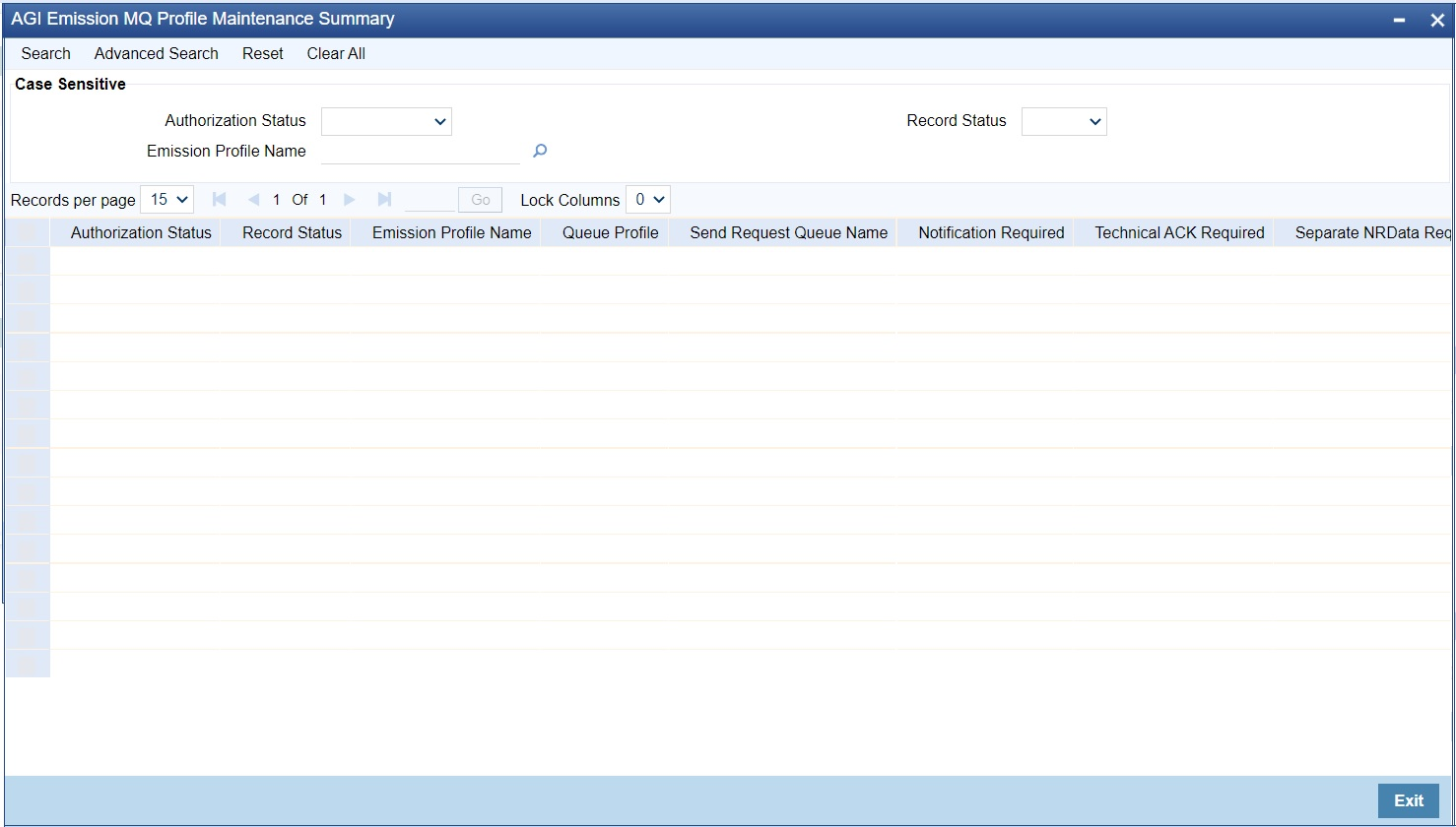Image resolution: width=1456 pixels, height=827 pixels.
Task: Open Lock Columns dropdown
Action: (x=648, y=199)
